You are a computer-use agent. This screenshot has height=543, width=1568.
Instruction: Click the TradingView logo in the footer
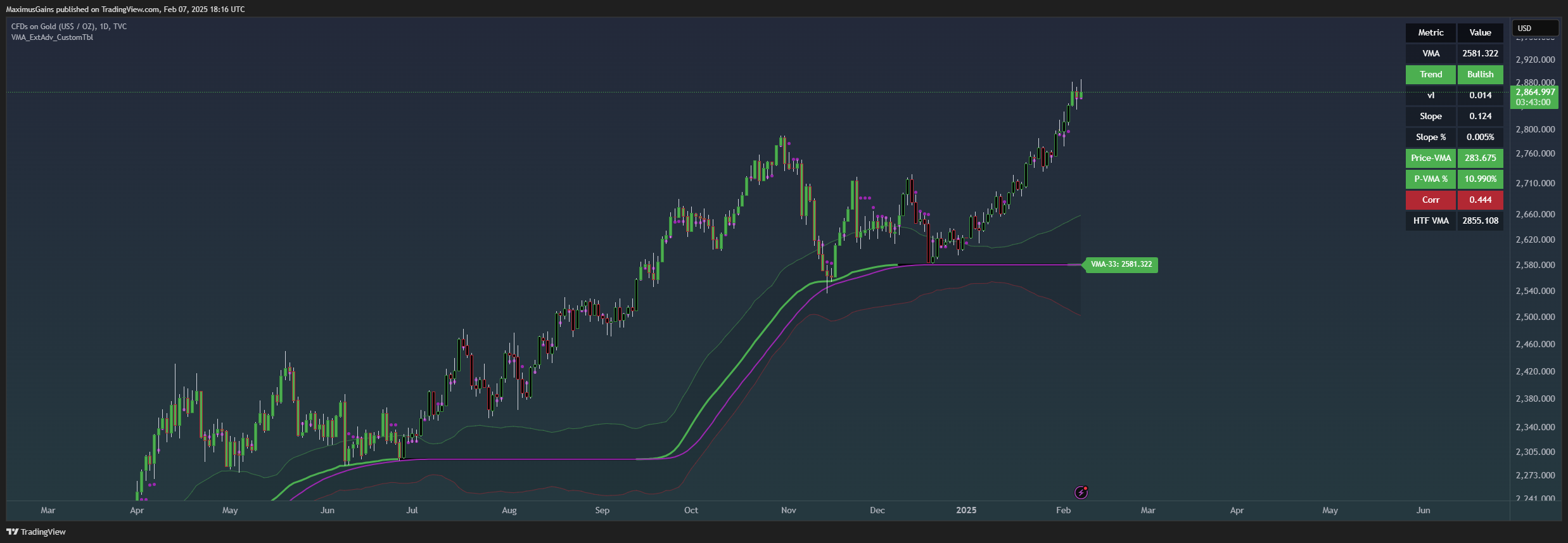pyautogui.click(x=36, y=532)
